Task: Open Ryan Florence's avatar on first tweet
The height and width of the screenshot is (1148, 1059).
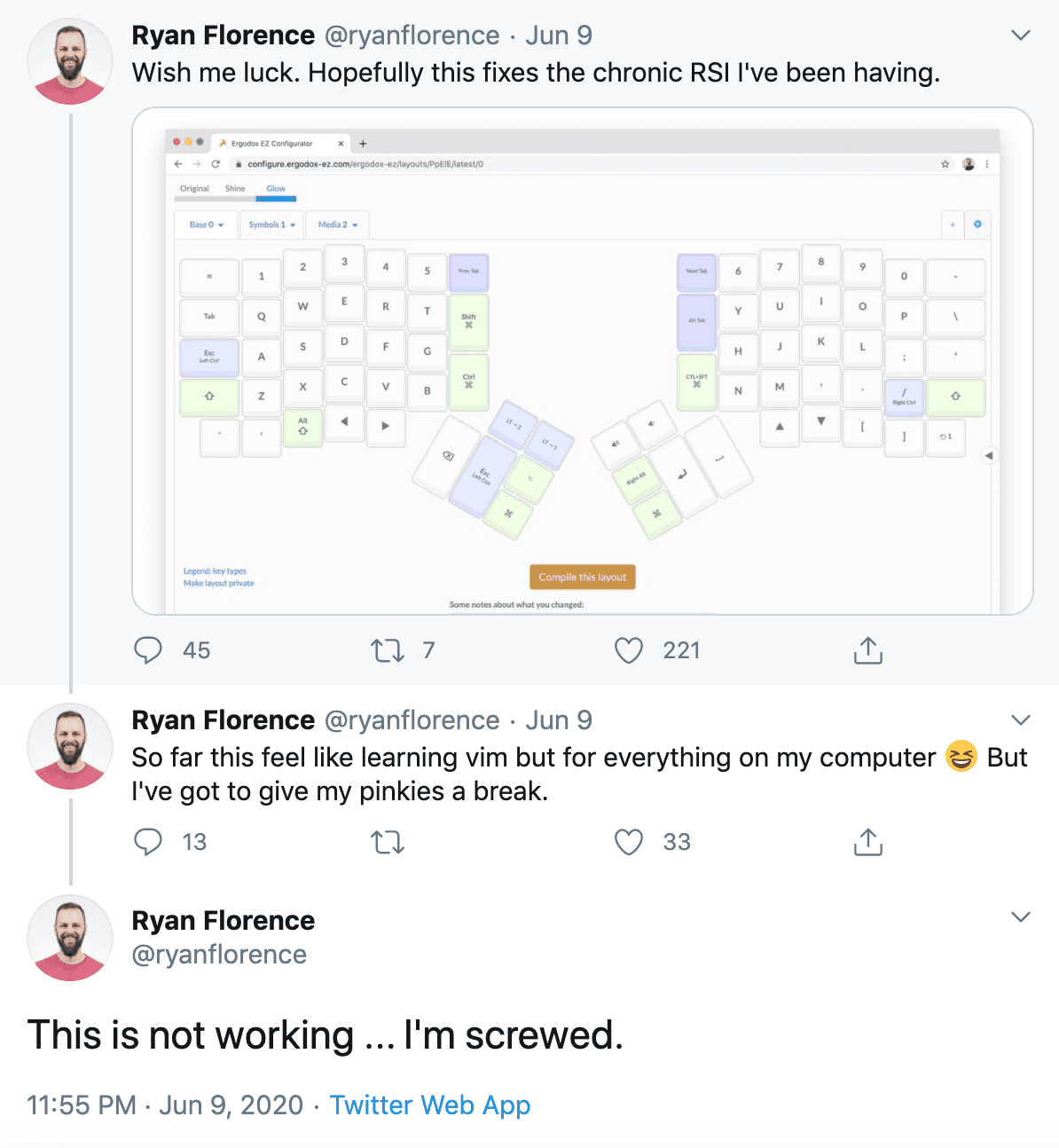Action: click(70, 62)
